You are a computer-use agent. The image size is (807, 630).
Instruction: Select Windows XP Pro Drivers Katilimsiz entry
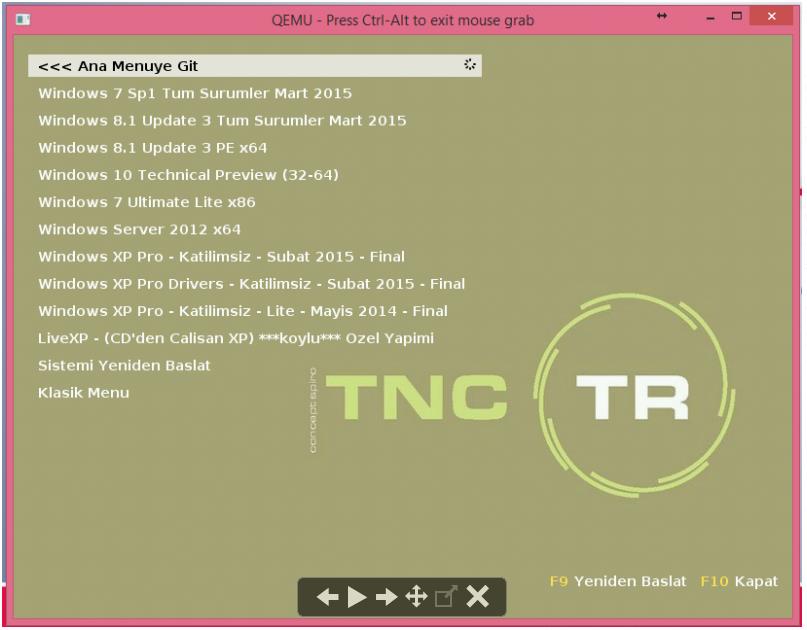(x=252, y=284)
